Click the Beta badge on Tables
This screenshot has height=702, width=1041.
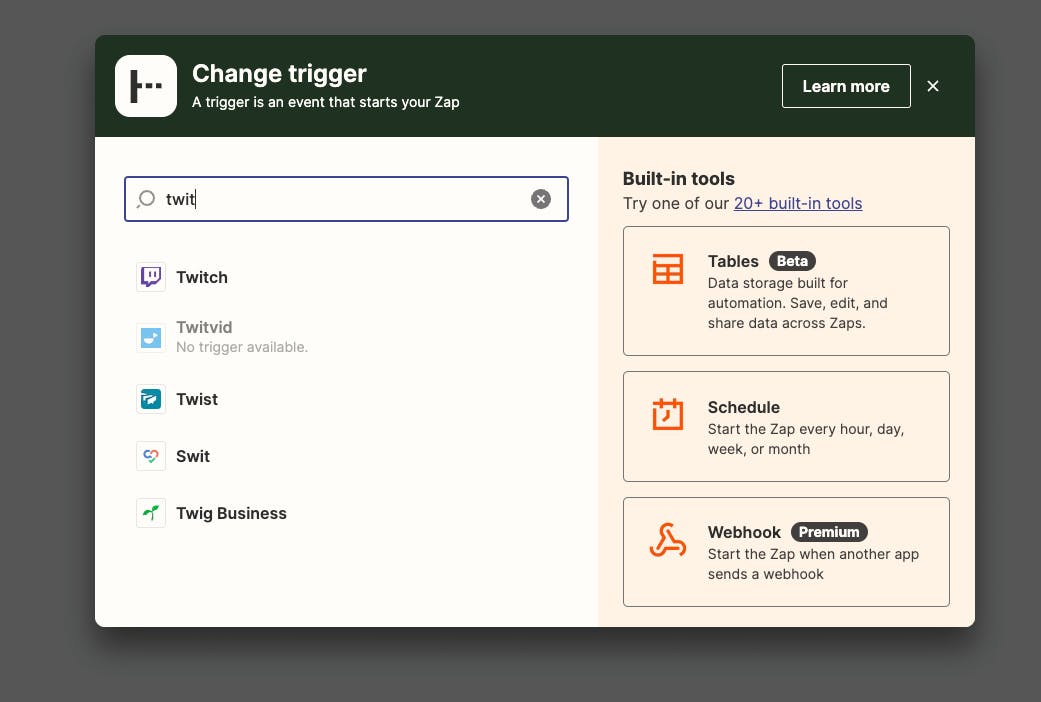click(x=792, y=261)
